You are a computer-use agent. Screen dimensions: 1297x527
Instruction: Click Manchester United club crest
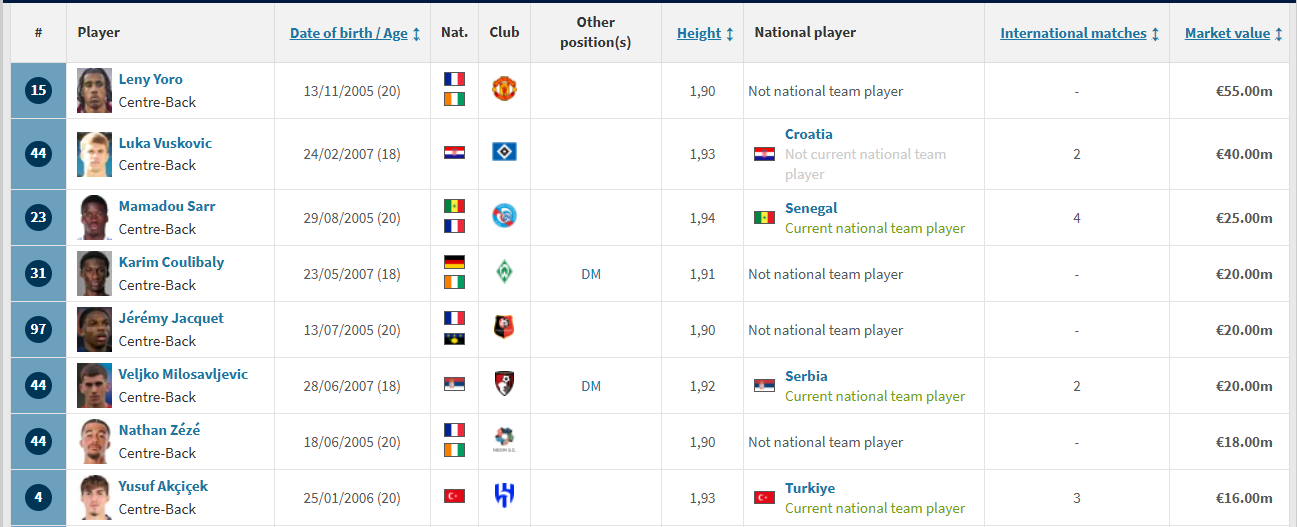(504, 89)
